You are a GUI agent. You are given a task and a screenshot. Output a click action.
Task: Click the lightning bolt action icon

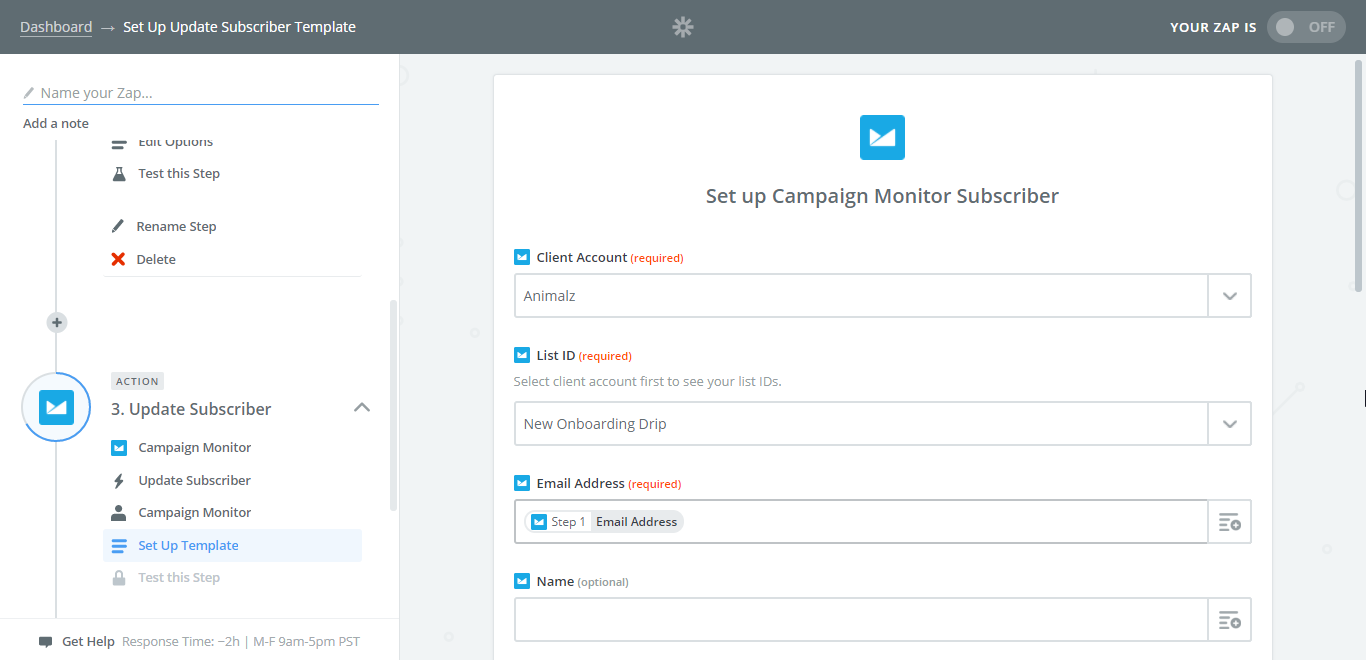(119, 481)
